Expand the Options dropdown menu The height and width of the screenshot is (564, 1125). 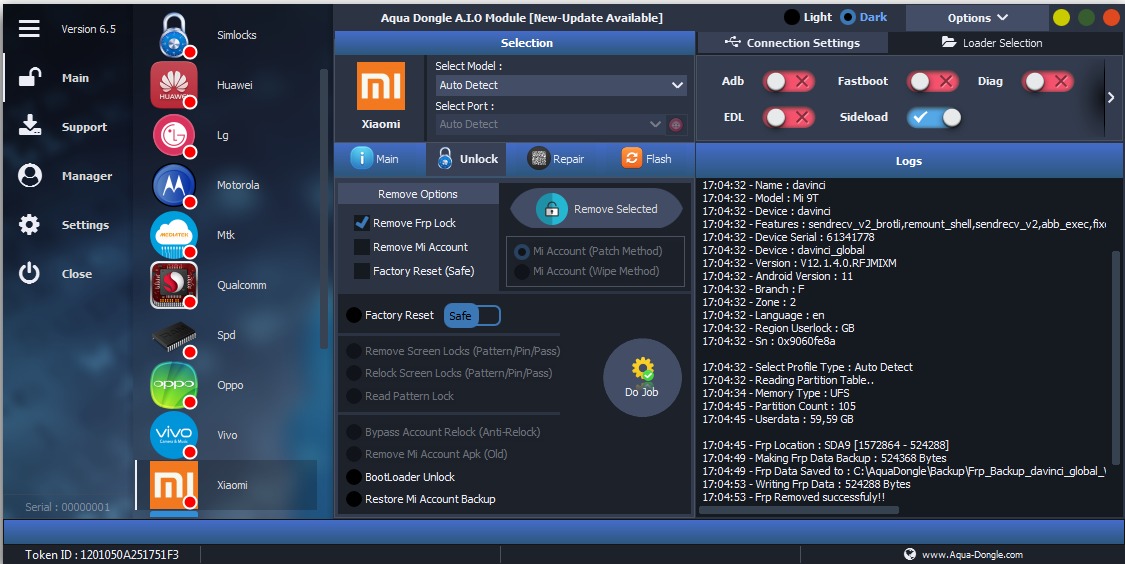tap(977, 18)
